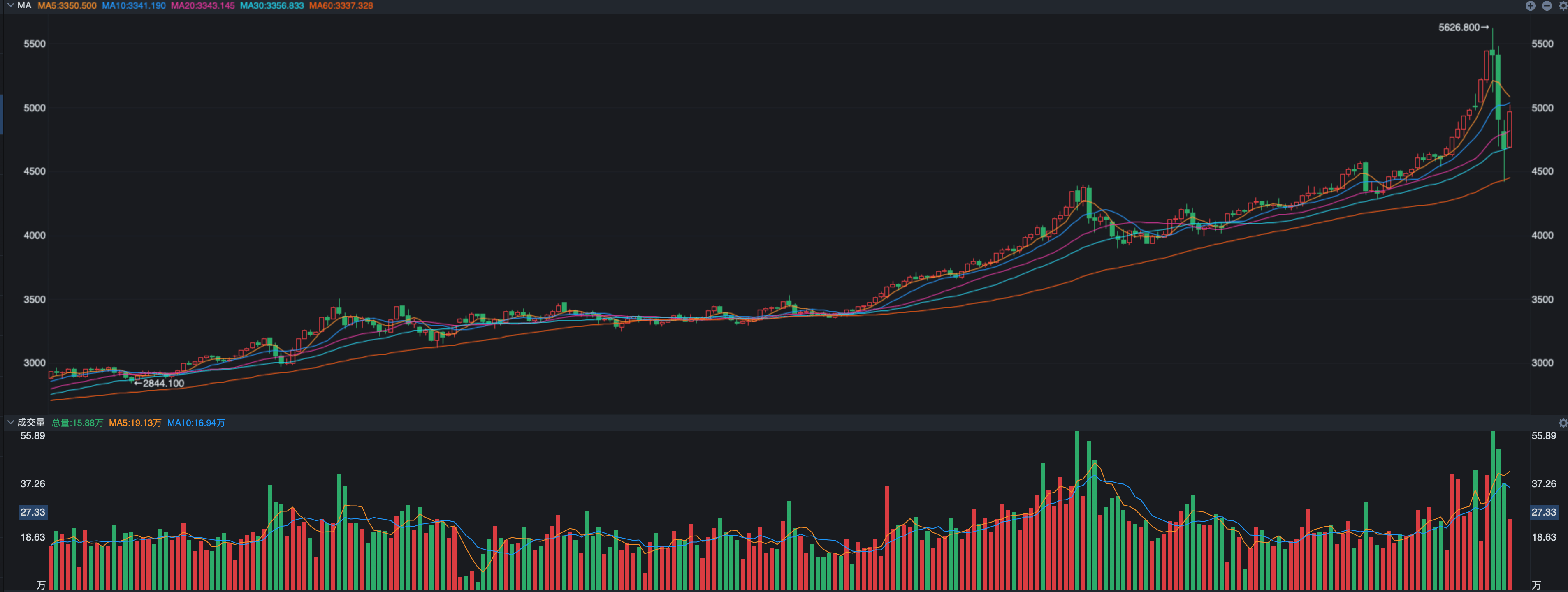Image resolution: width=1568 pixels, height=592 pixels.
Task: Click the MA10:3341.190 legend value
Action: 133,5
